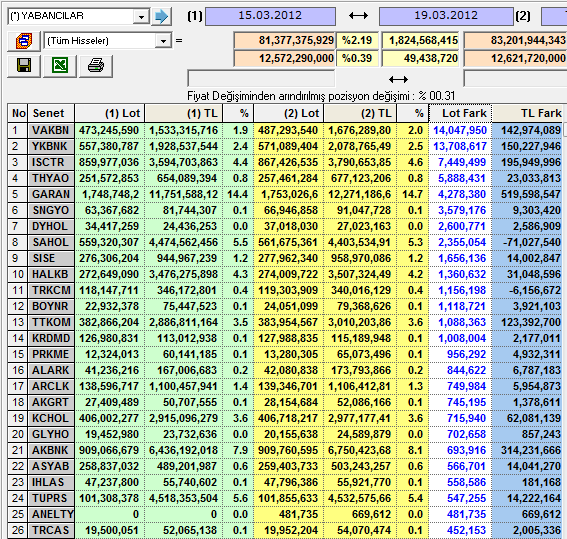Select the VAKBN stock row
Screen dimensions: 567x539
pyautogui.click(x=285, y=130)
